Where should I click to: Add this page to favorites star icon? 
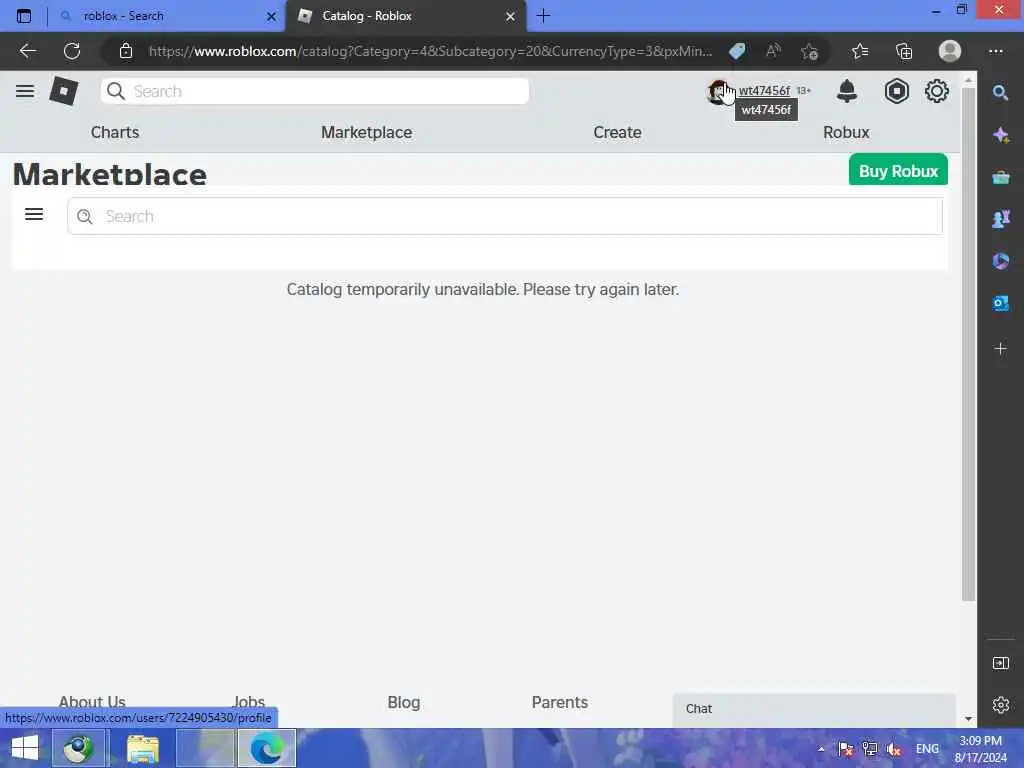[809, 51]
